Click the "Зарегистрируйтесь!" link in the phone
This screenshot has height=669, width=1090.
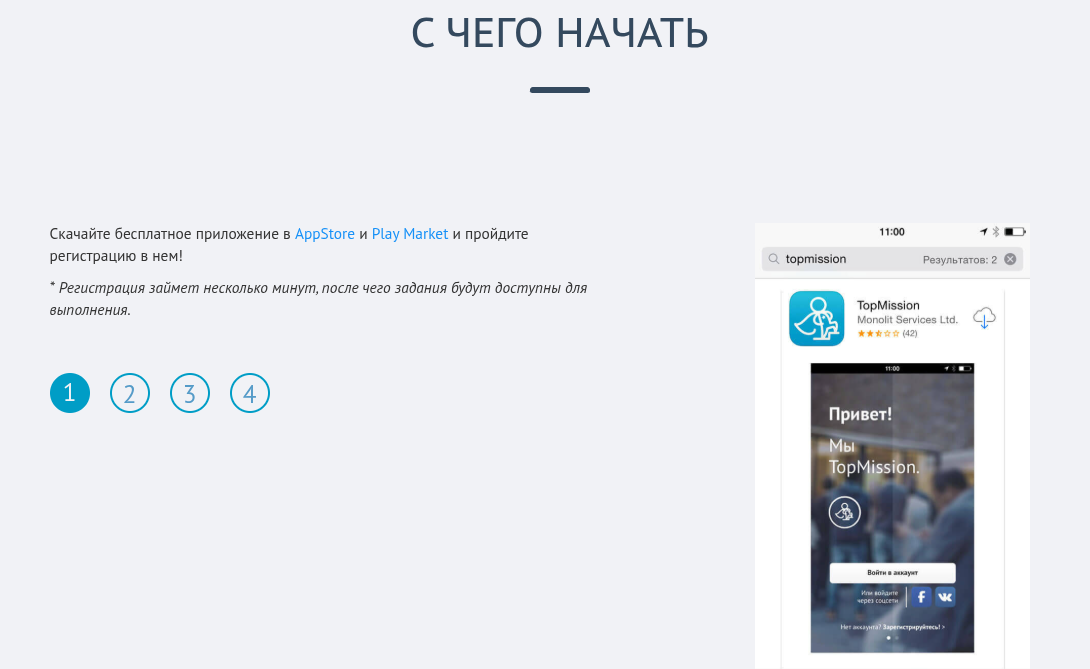tap(911, 627)
